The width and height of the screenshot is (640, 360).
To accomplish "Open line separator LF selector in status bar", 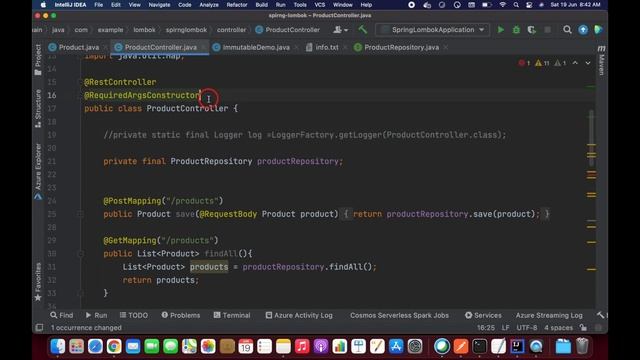I will [505, 328].
